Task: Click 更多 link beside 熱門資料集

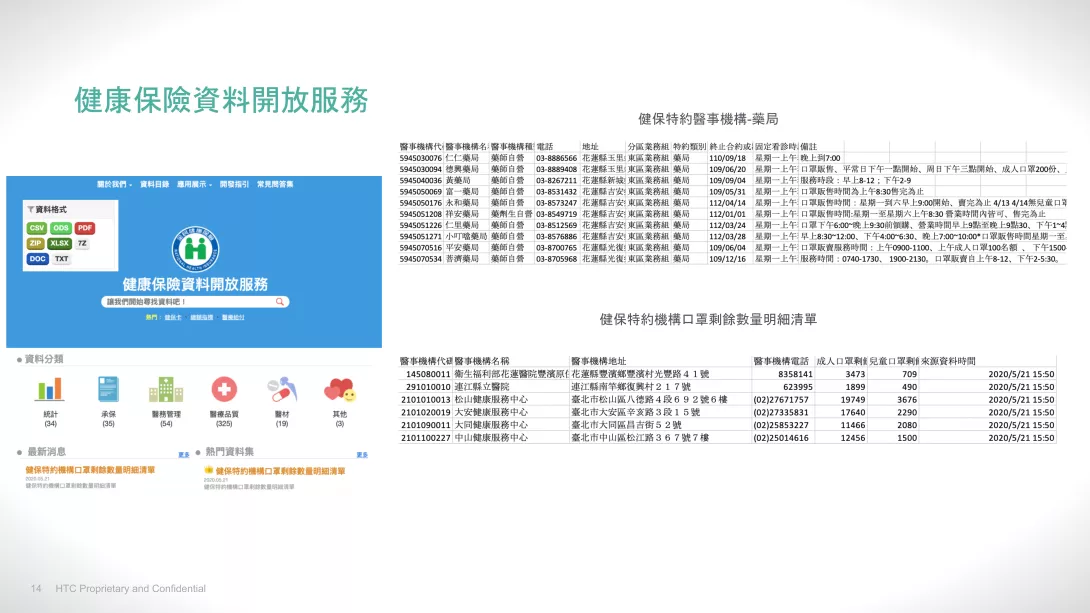Action: coord(362,455)
